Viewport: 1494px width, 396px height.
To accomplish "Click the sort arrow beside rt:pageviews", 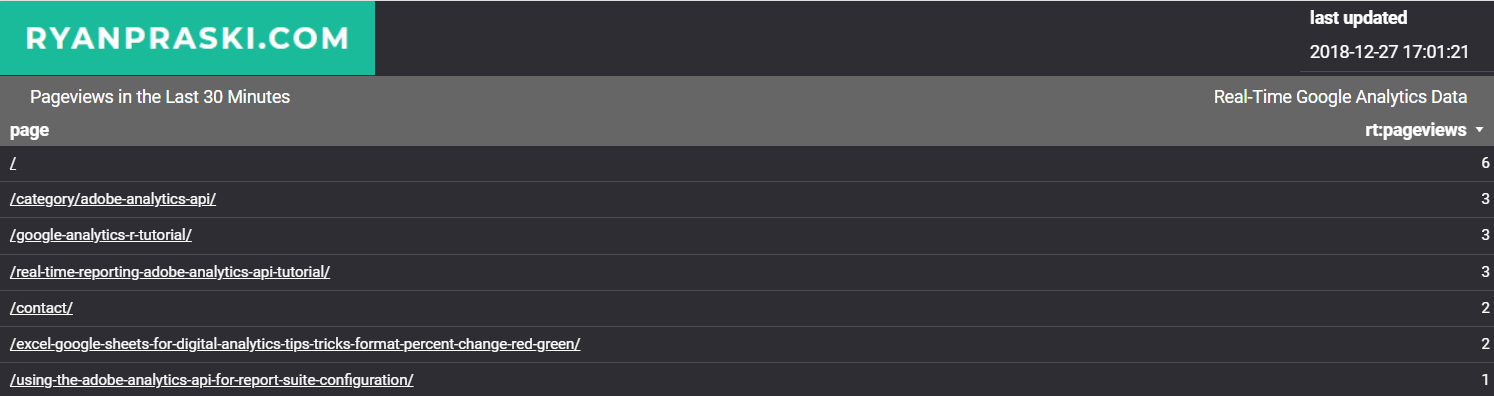I will click(1479, 131).
